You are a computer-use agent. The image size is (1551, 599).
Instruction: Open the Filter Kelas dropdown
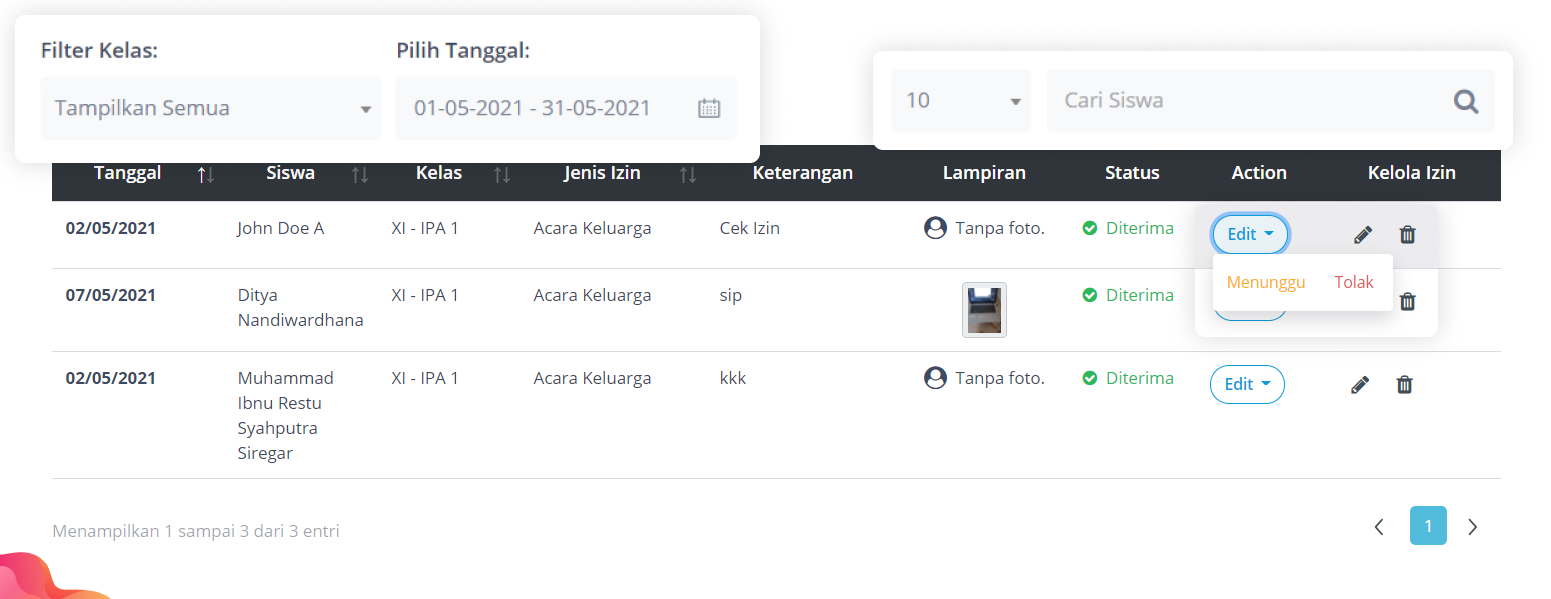pos(211,109)
